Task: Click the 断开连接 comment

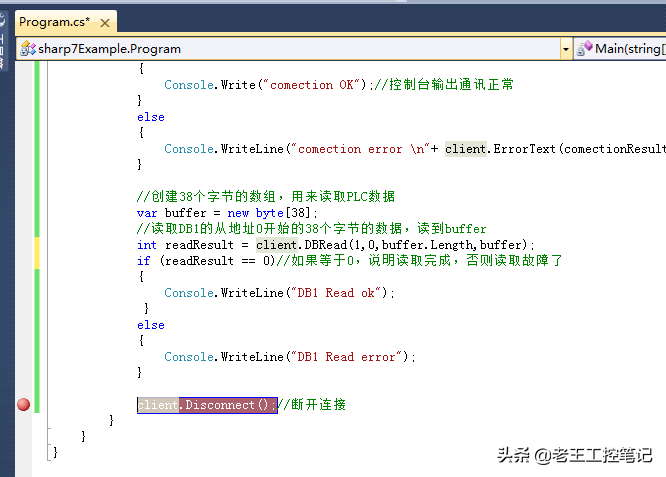Action: 313,405
